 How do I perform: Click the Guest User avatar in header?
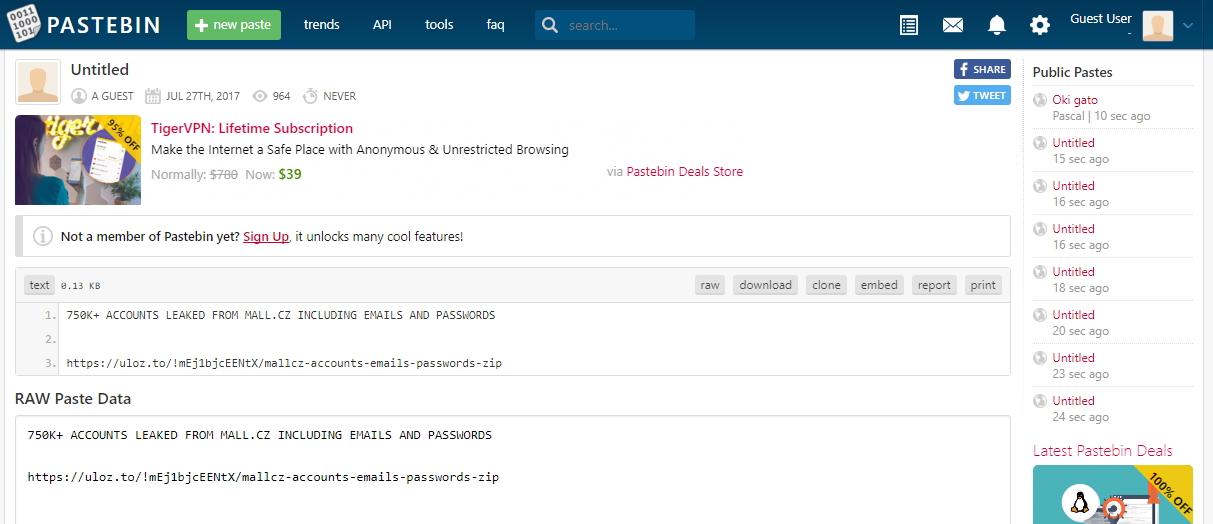(x=1158, y=25)
